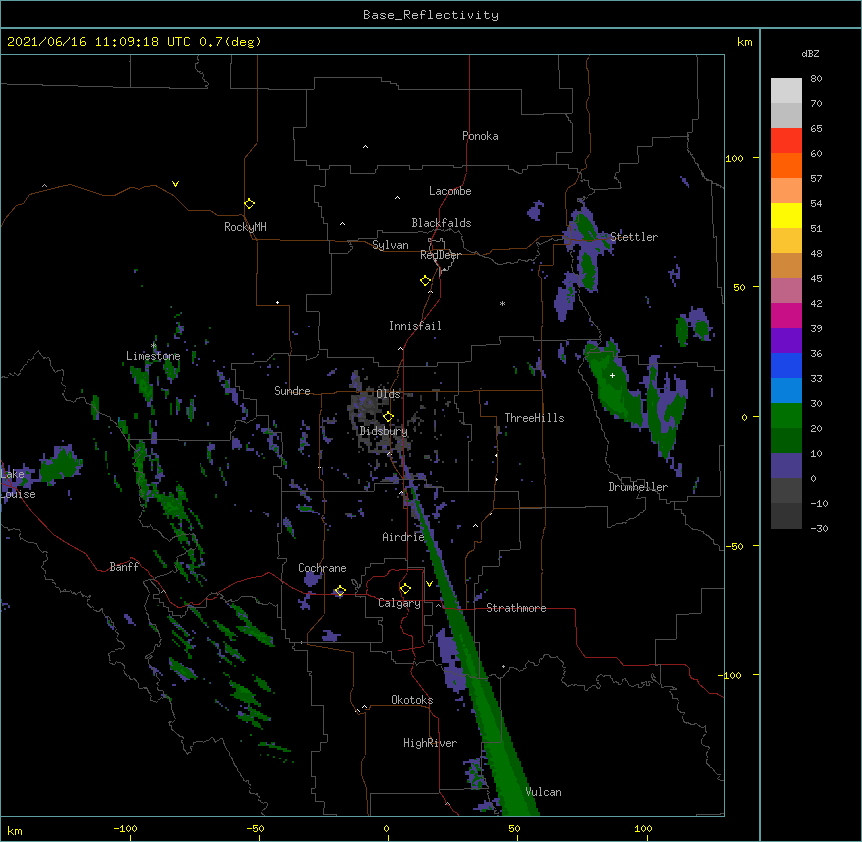Select the bright green 30 dBZ legend swatch
This screenshot has width=862, height=842.
(x=786, y=416)
